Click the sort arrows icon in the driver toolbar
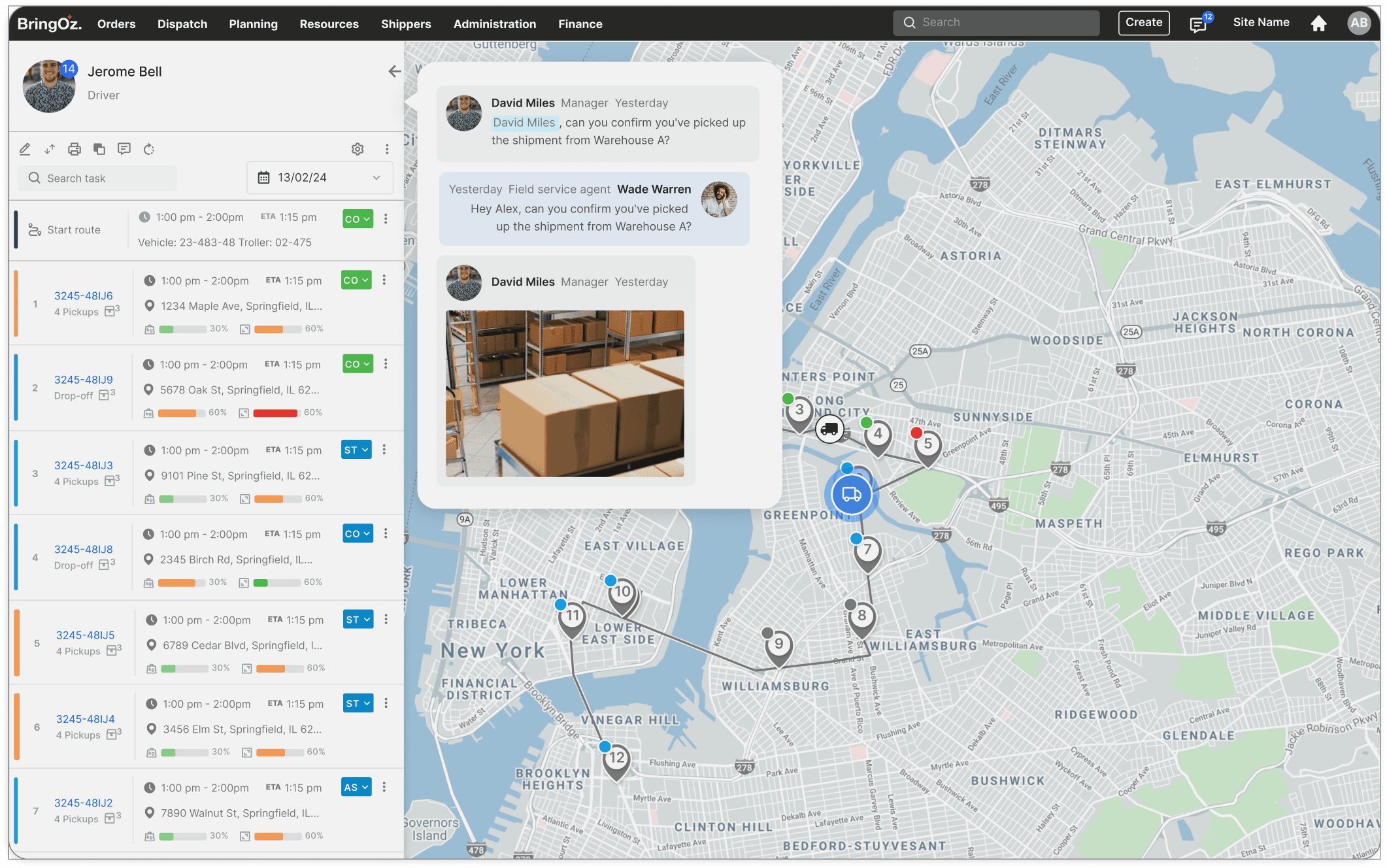The height and width of the screenshot is (868, 1387). tap(50, 149)
